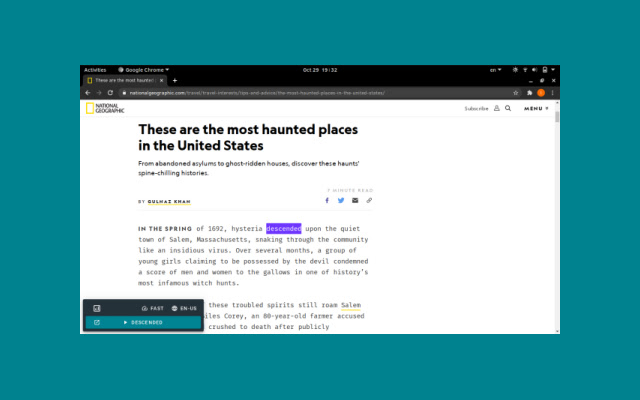
Task: Open the Salem hyperlink in the article
Action: pos(351,305)
